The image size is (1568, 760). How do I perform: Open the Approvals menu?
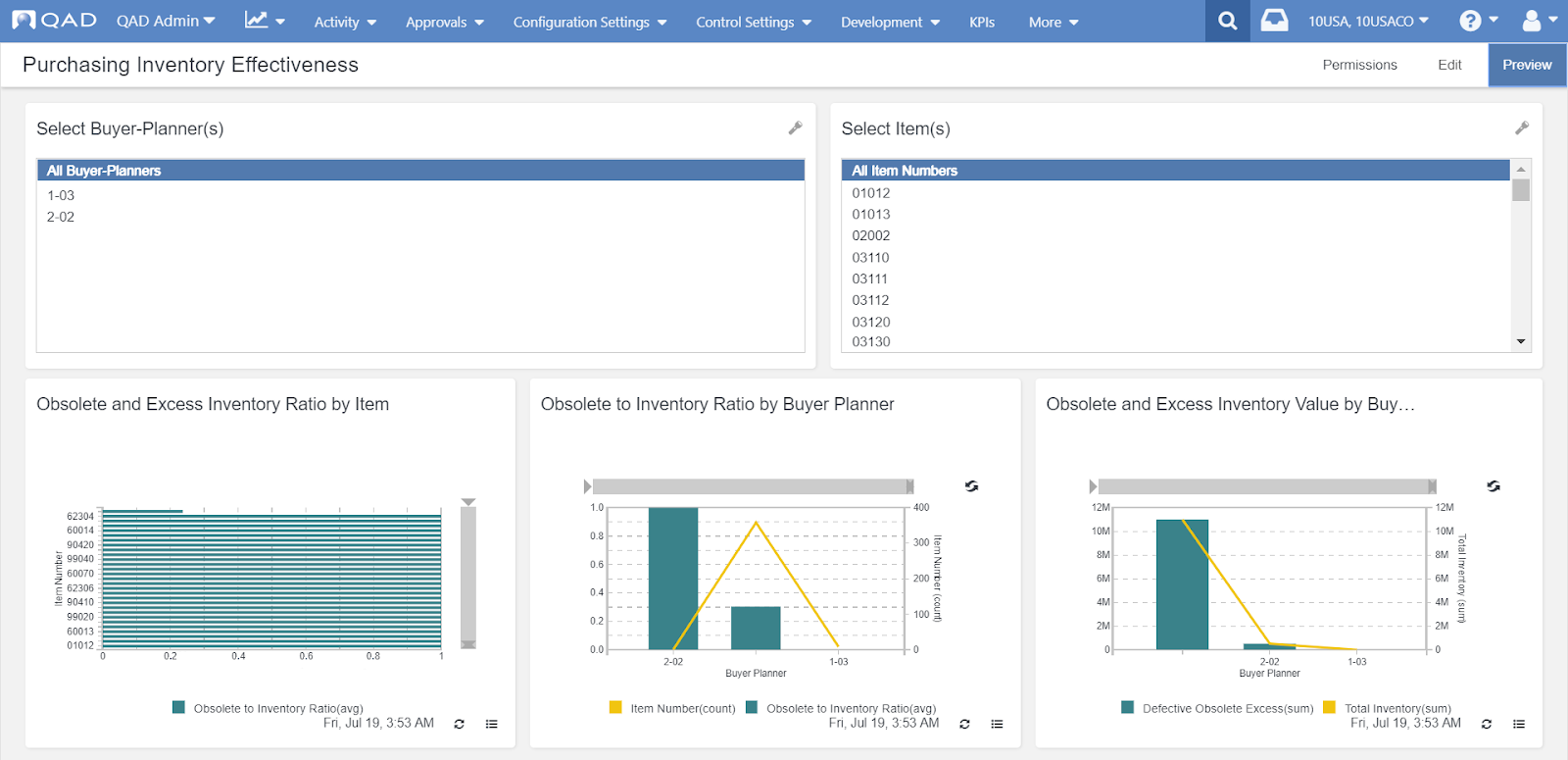(x=445, y=22)
